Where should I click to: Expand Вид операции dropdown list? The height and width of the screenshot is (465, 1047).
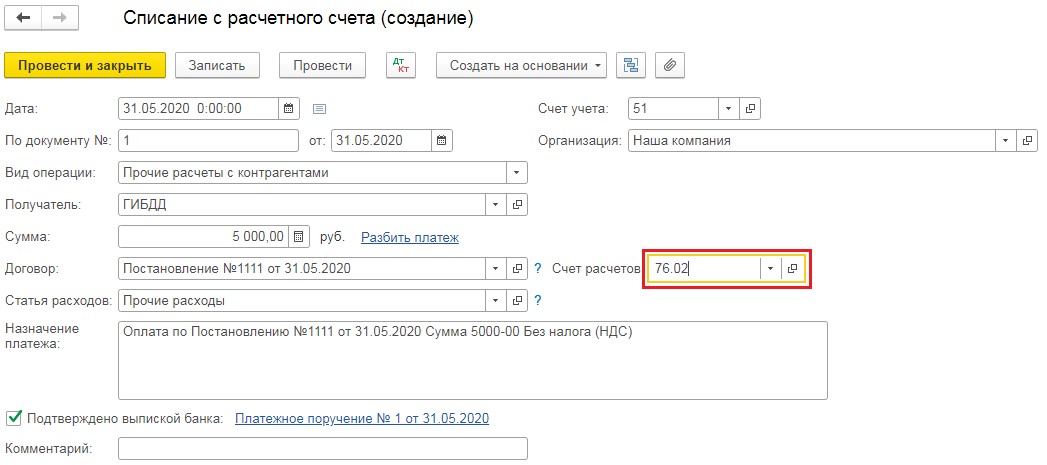tap(517, 172)
